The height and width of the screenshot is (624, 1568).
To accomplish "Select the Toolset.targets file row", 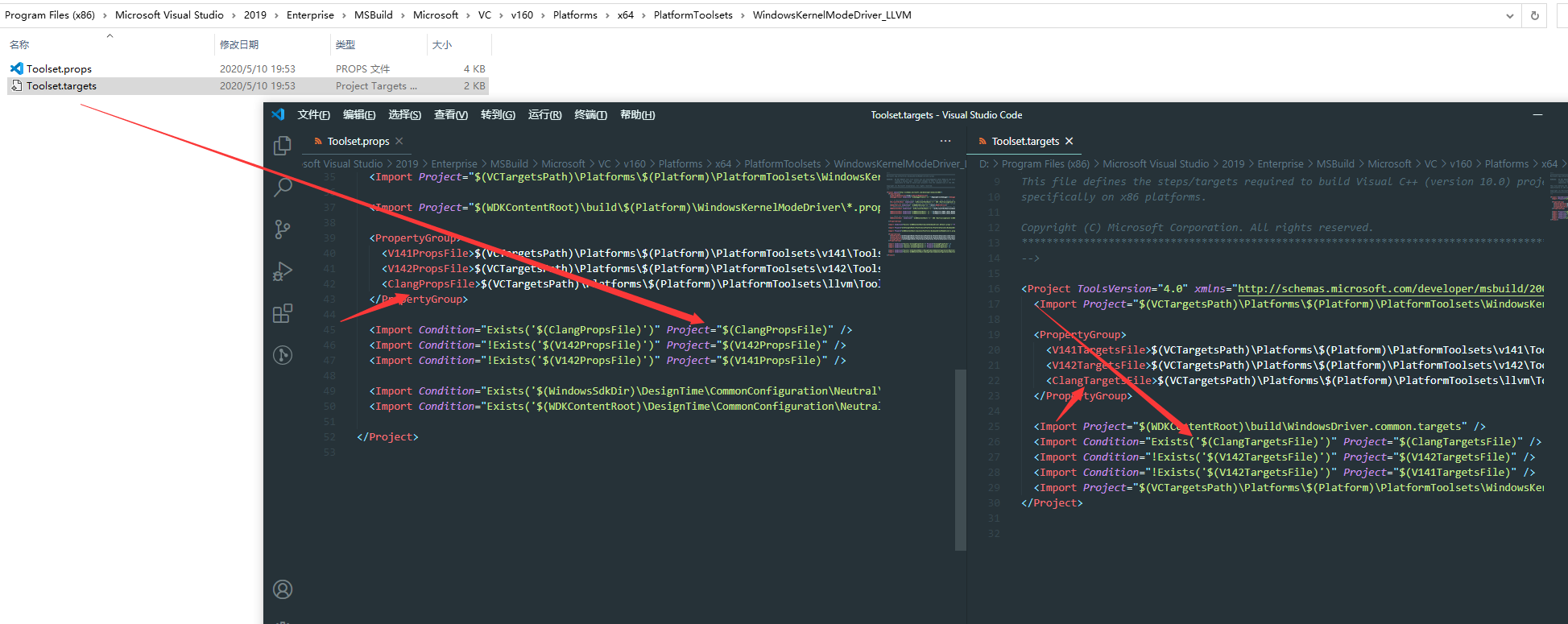I will tap(247, 85).
